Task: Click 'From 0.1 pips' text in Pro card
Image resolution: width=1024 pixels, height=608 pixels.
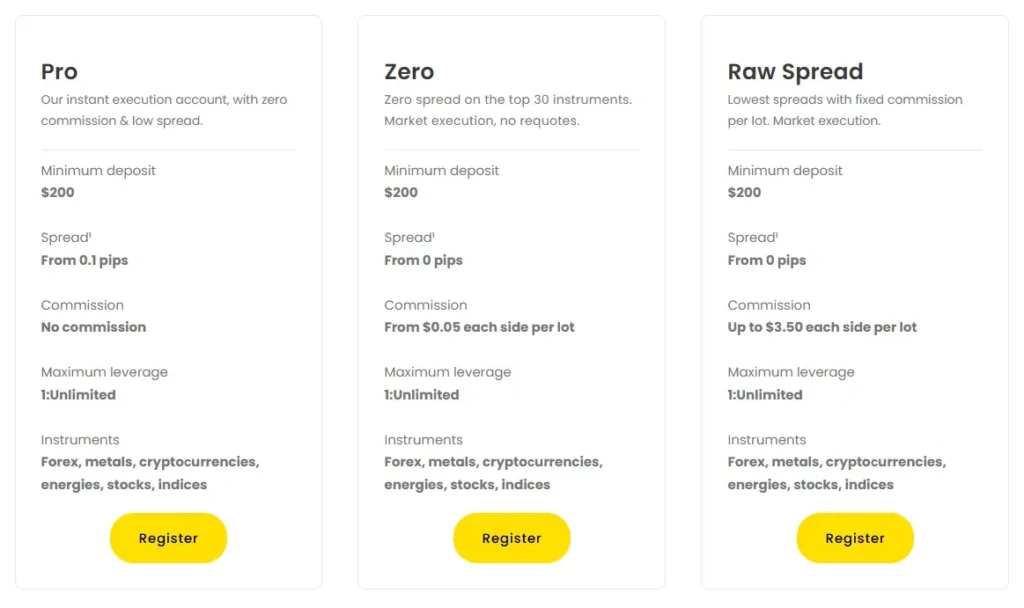Action: click(x=84, y=260)
